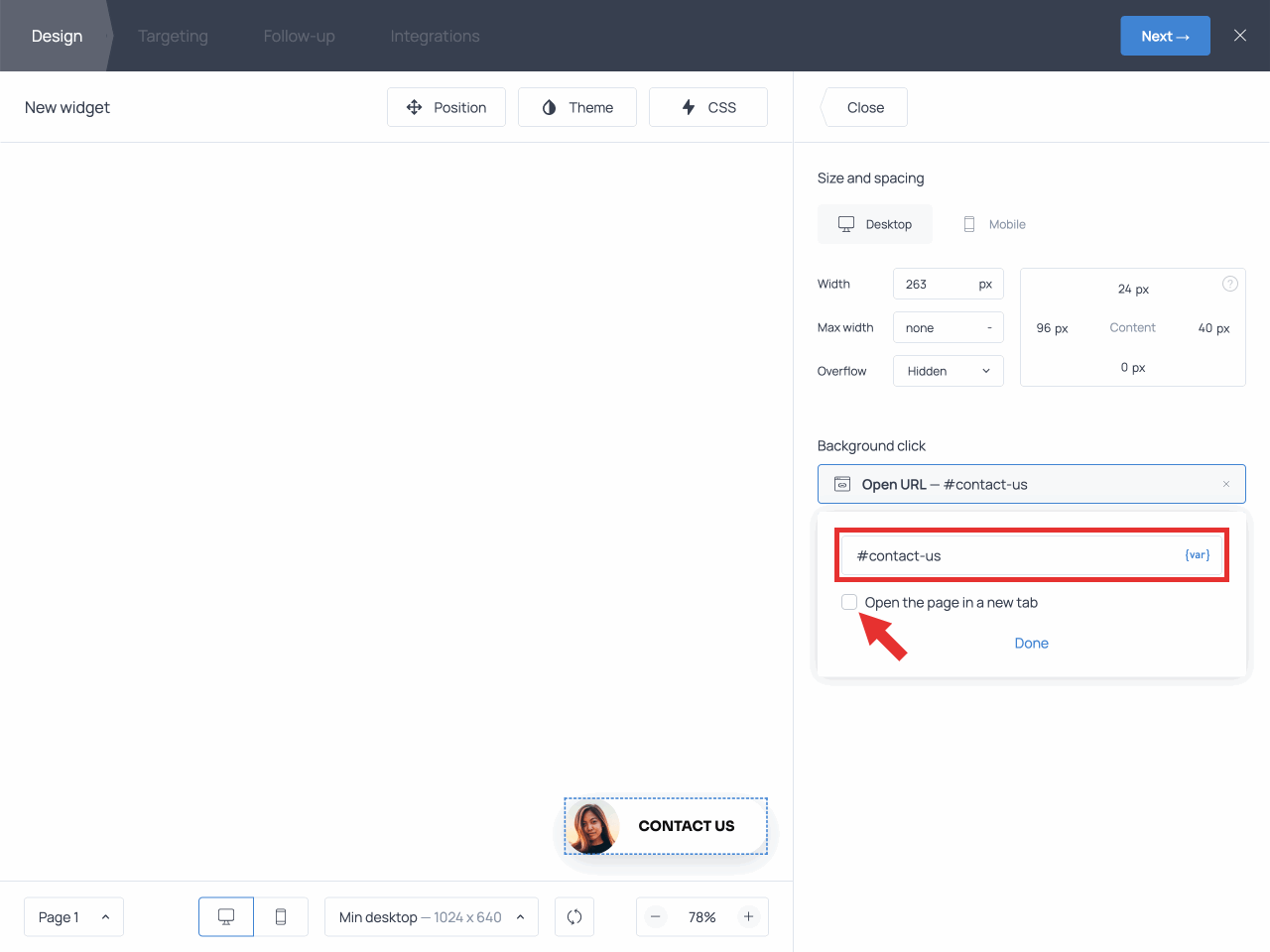The image size is (1270, 952).
Task: Click the Done link
Action: click(x=1031, y=643)
